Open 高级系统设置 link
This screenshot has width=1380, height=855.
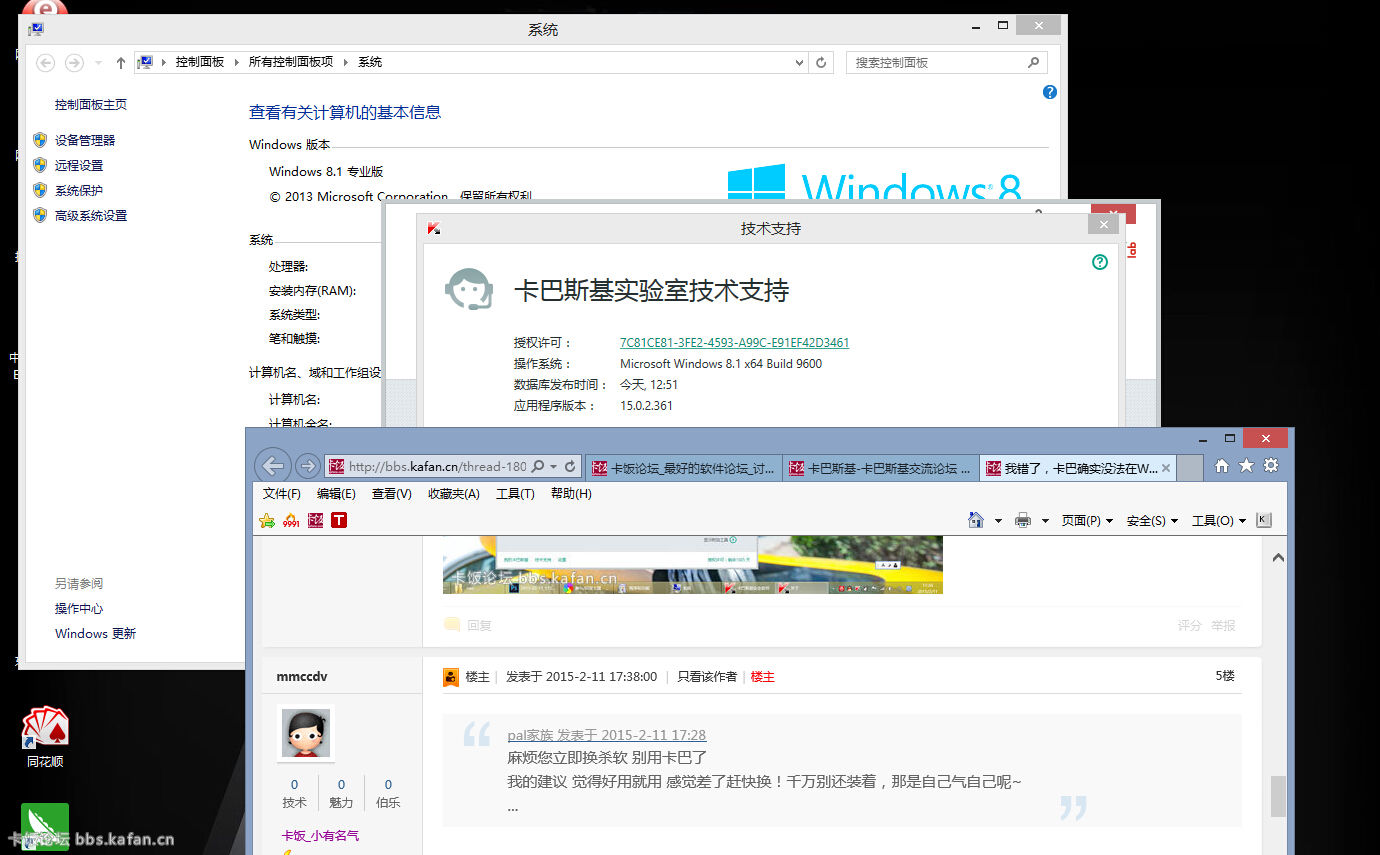[x=91, y=216]
